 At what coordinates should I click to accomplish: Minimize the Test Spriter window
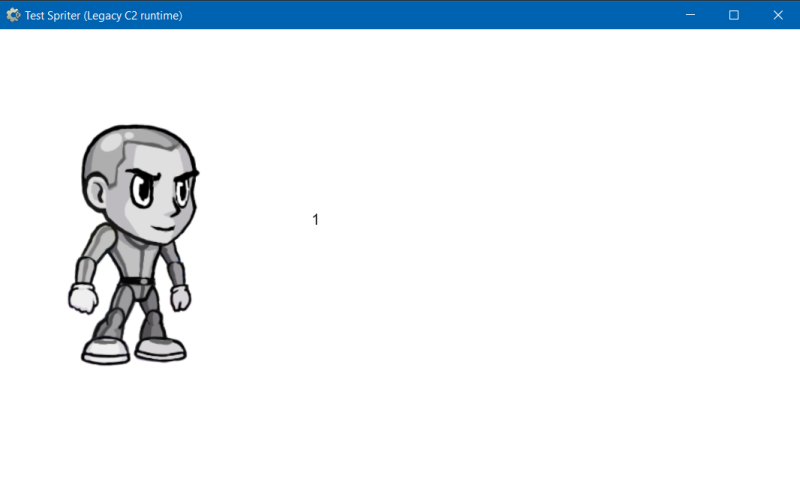pyautogui.click(x=690, y=15)
